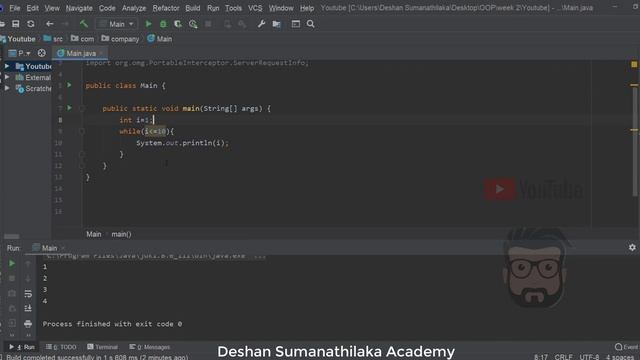Image resolution: width=640 pixels, height=360 pixels.
Task: Toggle fold marker for the while loop
Action: tap(82, 131)
